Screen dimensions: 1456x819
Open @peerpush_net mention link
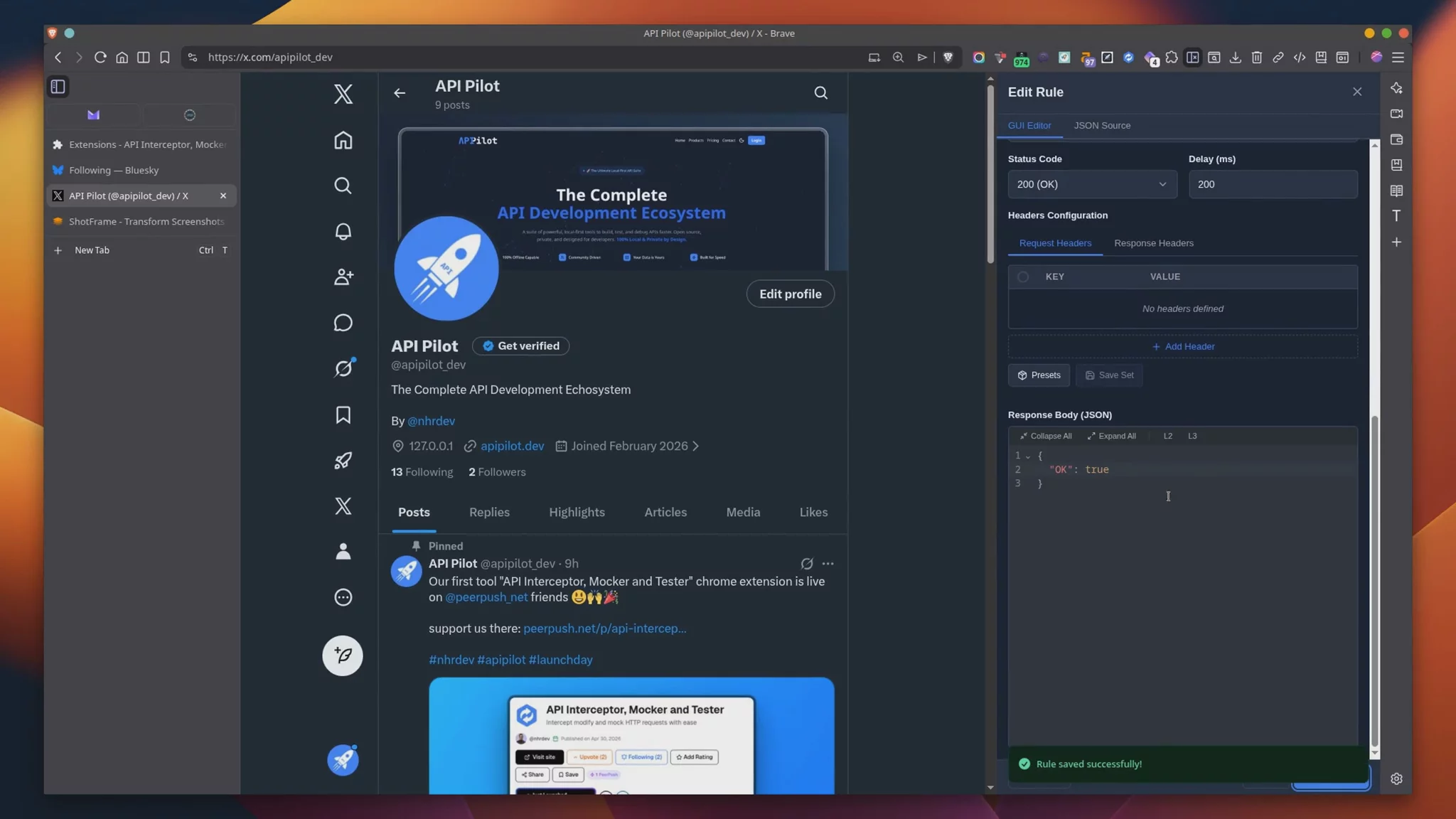click(486, 597)
